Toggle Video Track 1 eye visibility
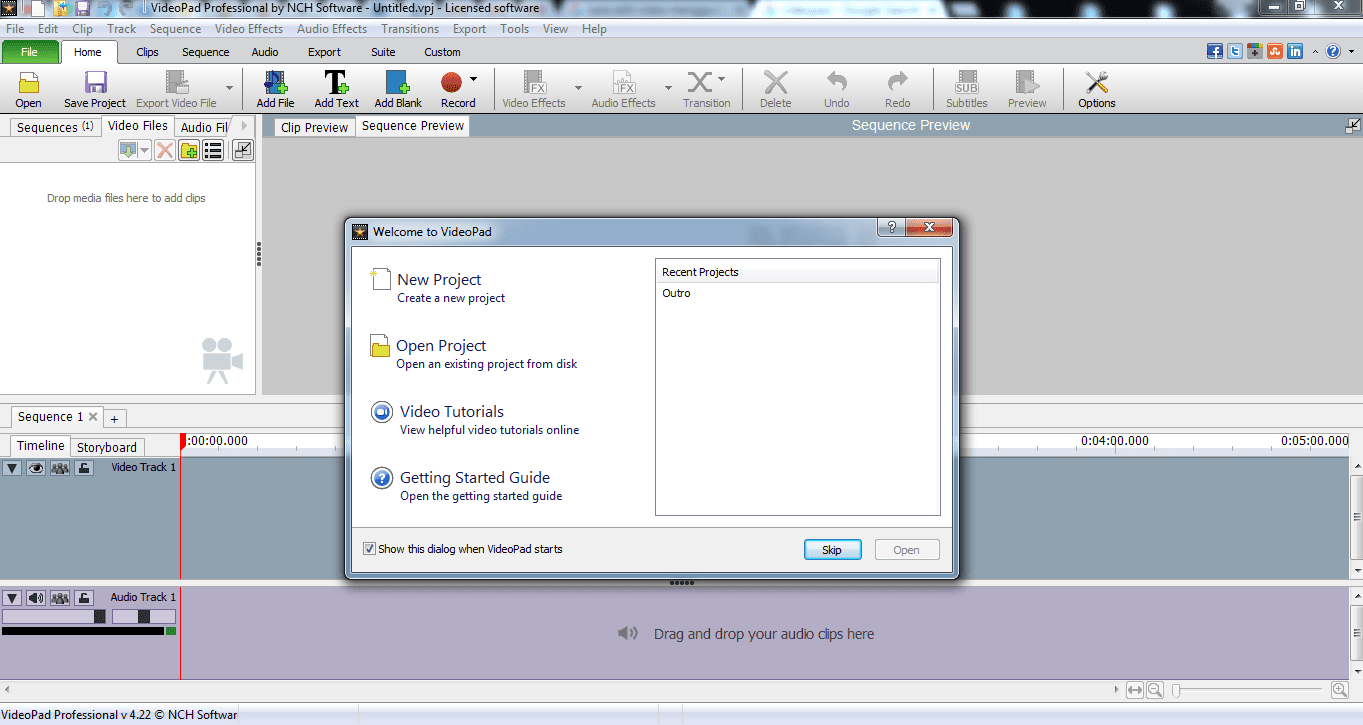This screenshot has width=1363, height=725. pyautogui.click(x=36, y=468)
